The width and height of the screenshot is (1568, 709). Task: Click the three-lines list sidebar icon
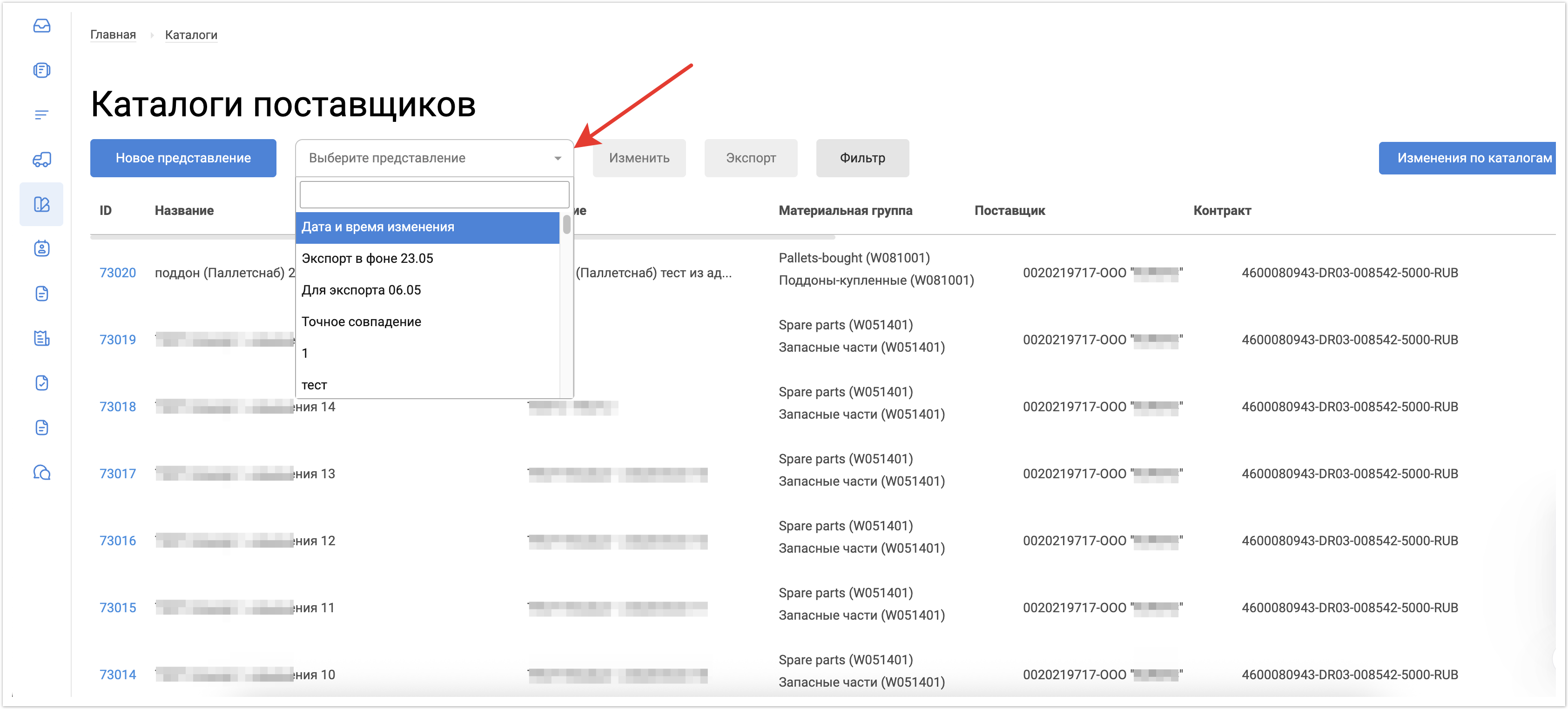point(41,115)
